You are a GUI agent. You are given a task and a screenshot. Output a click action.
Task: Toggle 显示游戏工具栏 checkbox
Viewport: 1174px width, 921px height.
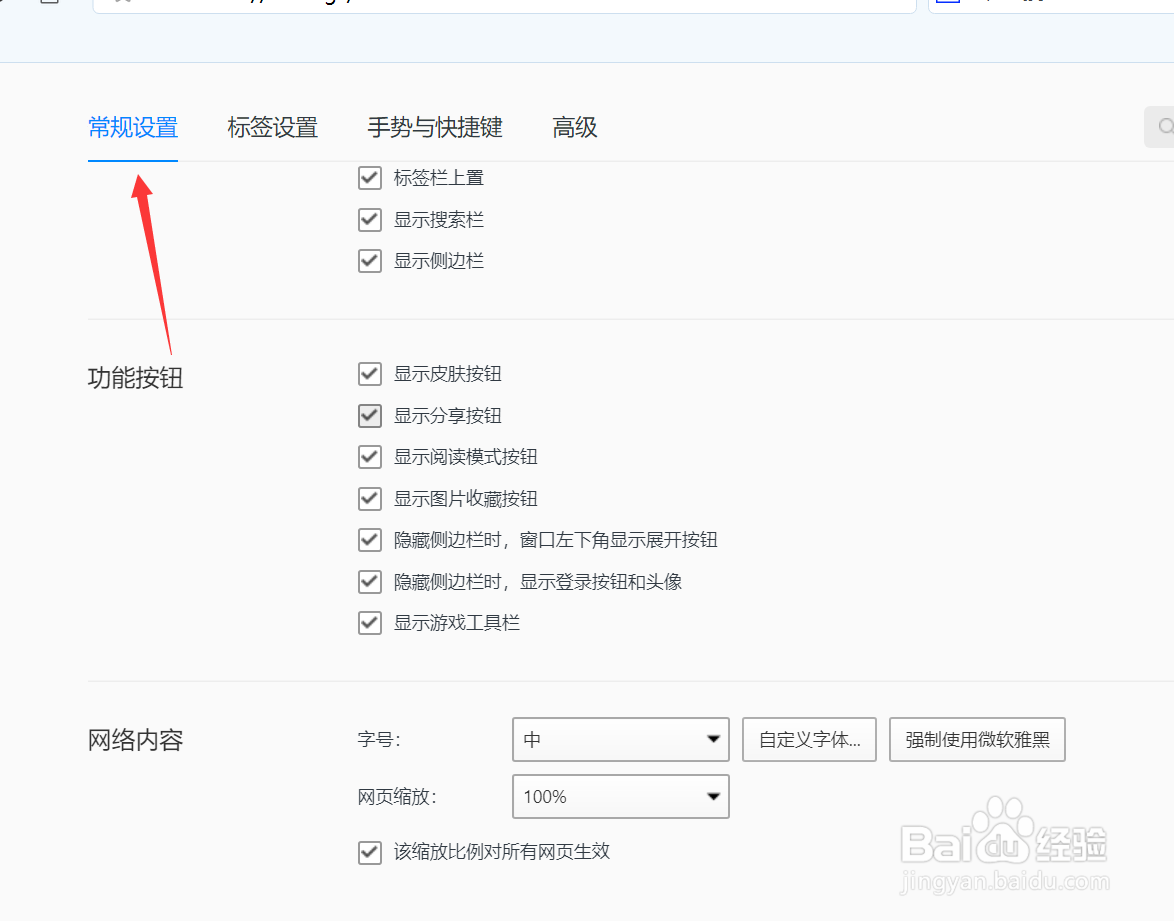[x=369, y=622]
